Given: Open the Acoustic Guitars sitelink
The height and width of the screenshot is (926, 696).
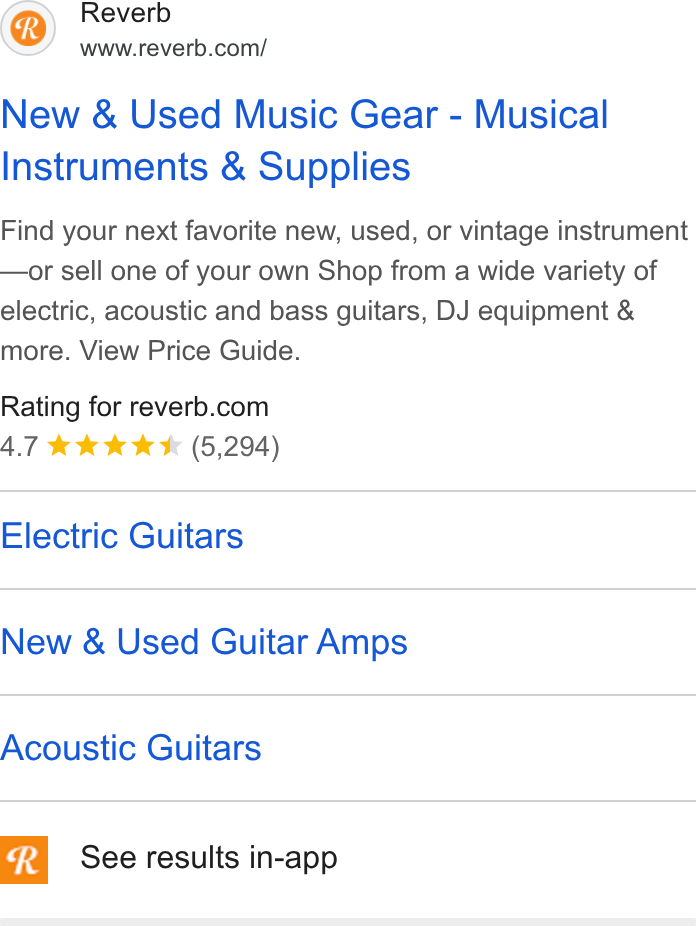Looking at the screenshot, I should [x=130, y=748].
